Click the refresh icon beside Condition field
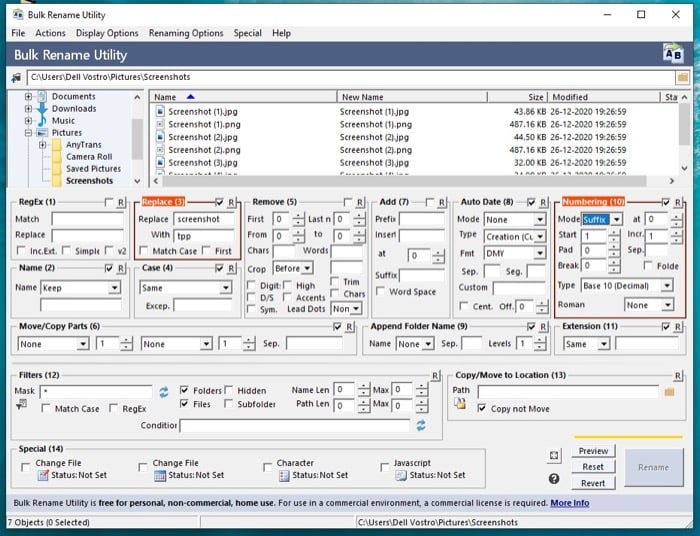 pos(421,425)
